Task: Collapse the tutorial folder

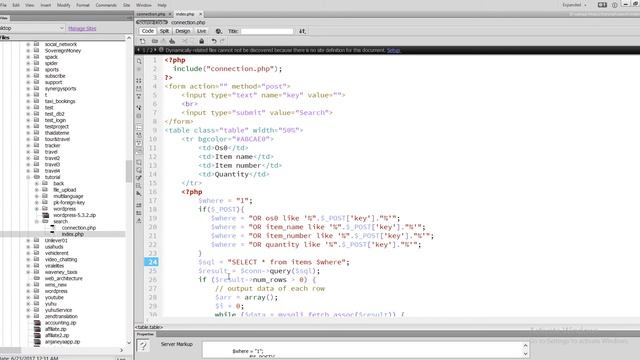Action: tap(29, 177)
